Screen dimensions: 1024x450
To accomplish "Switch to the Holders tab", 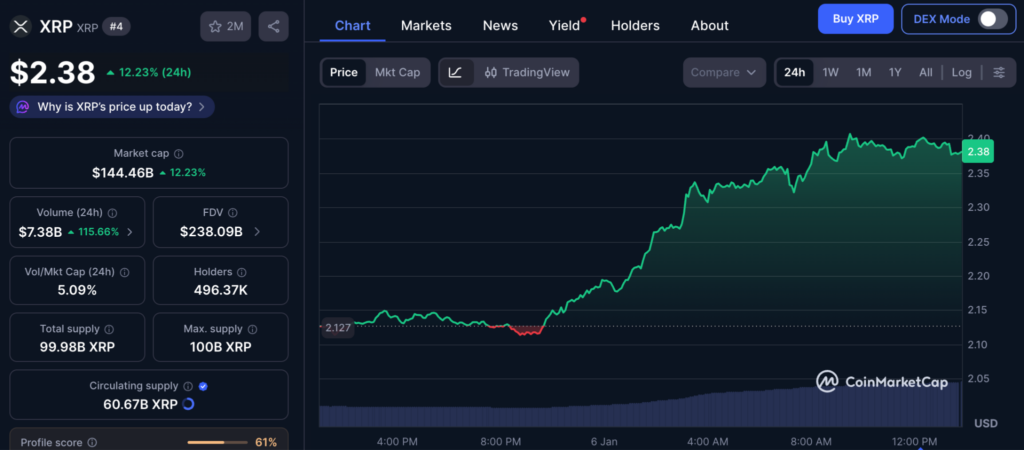I will pos(635,25).
